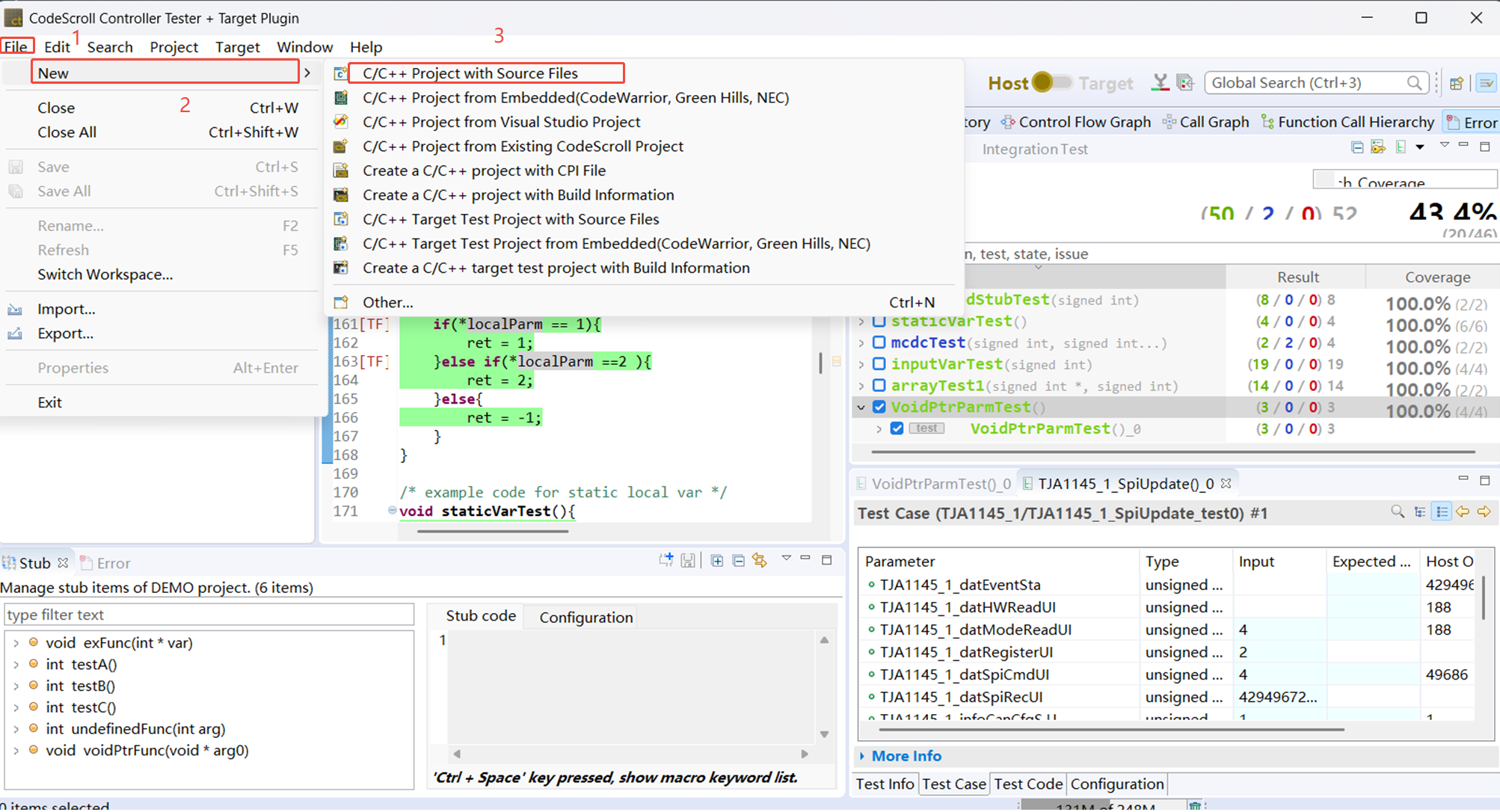Check the inputVarTest checkbox
Image resolution: width=1500 pixels, height=812 pixels.
coord(879,364)
